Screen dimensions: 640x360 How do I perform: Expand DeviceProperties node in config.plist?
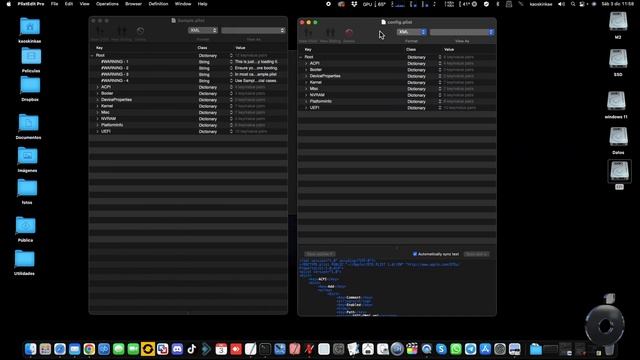click(306, 76)
